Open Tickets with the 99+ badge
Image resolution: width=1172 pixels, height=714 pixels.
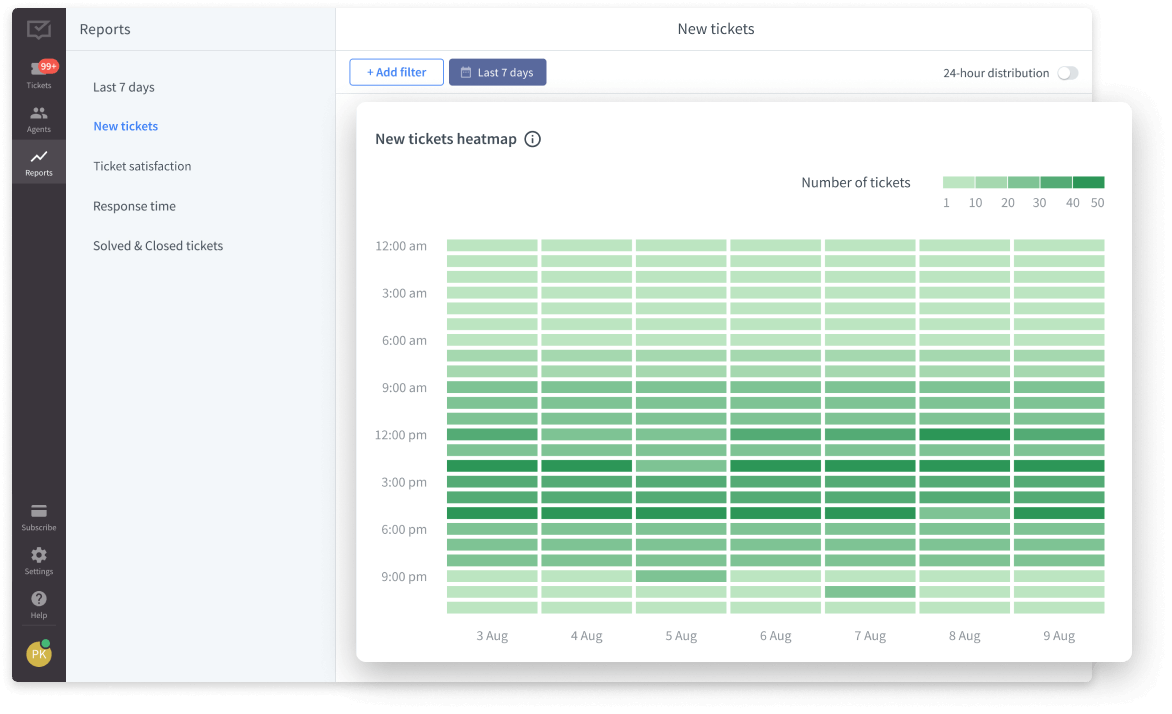(x=39, y=75)
